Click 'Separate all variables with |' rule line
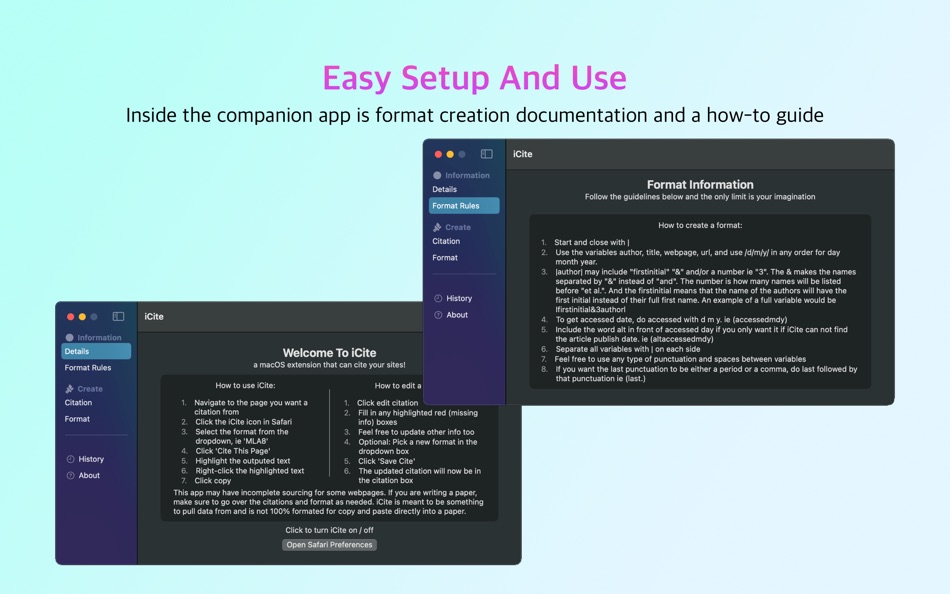The image size is (950, 594). (628, 349)
